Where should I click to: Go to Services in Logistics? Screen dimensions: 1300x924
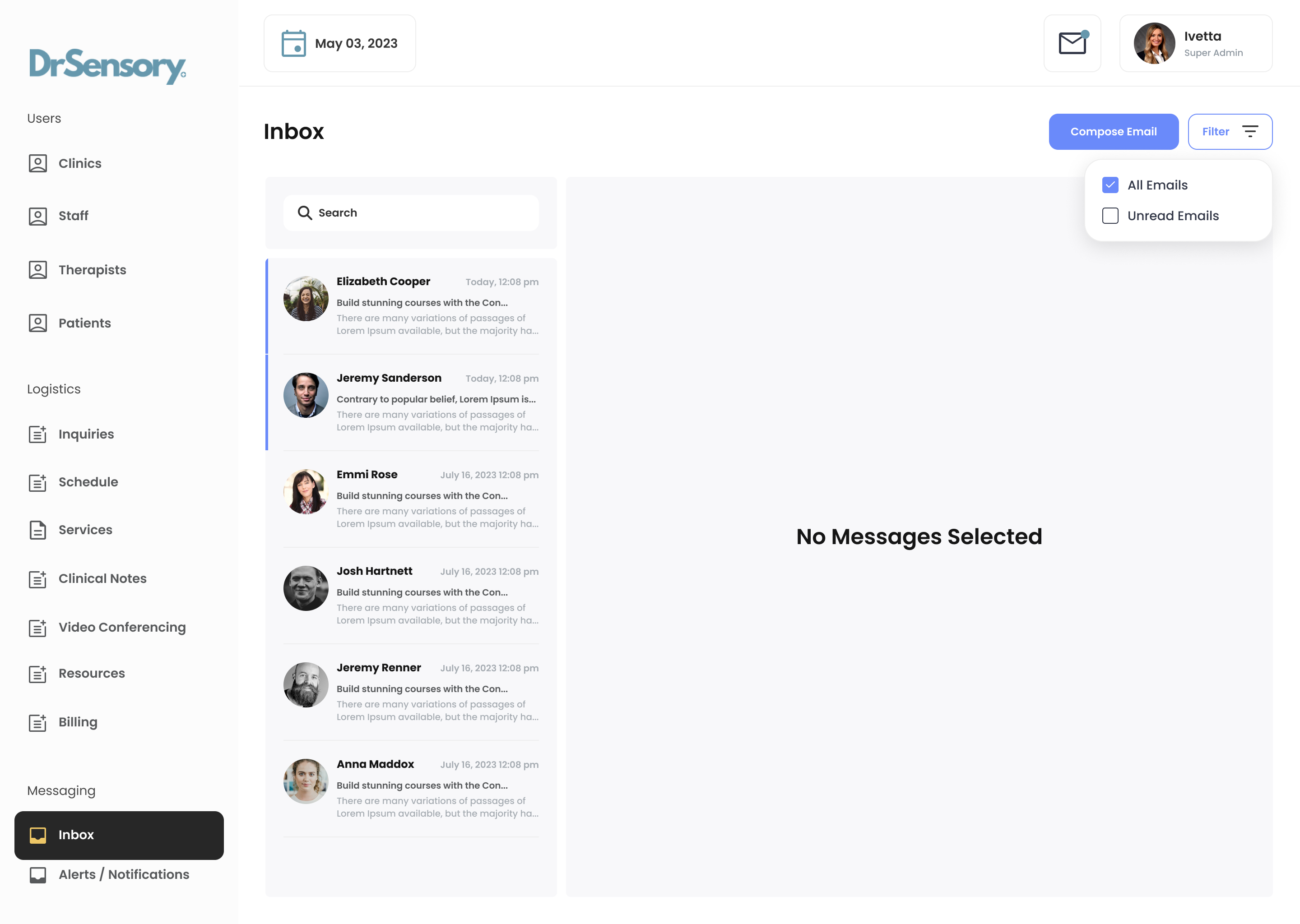pyautogui.click(x=85, y=530)
